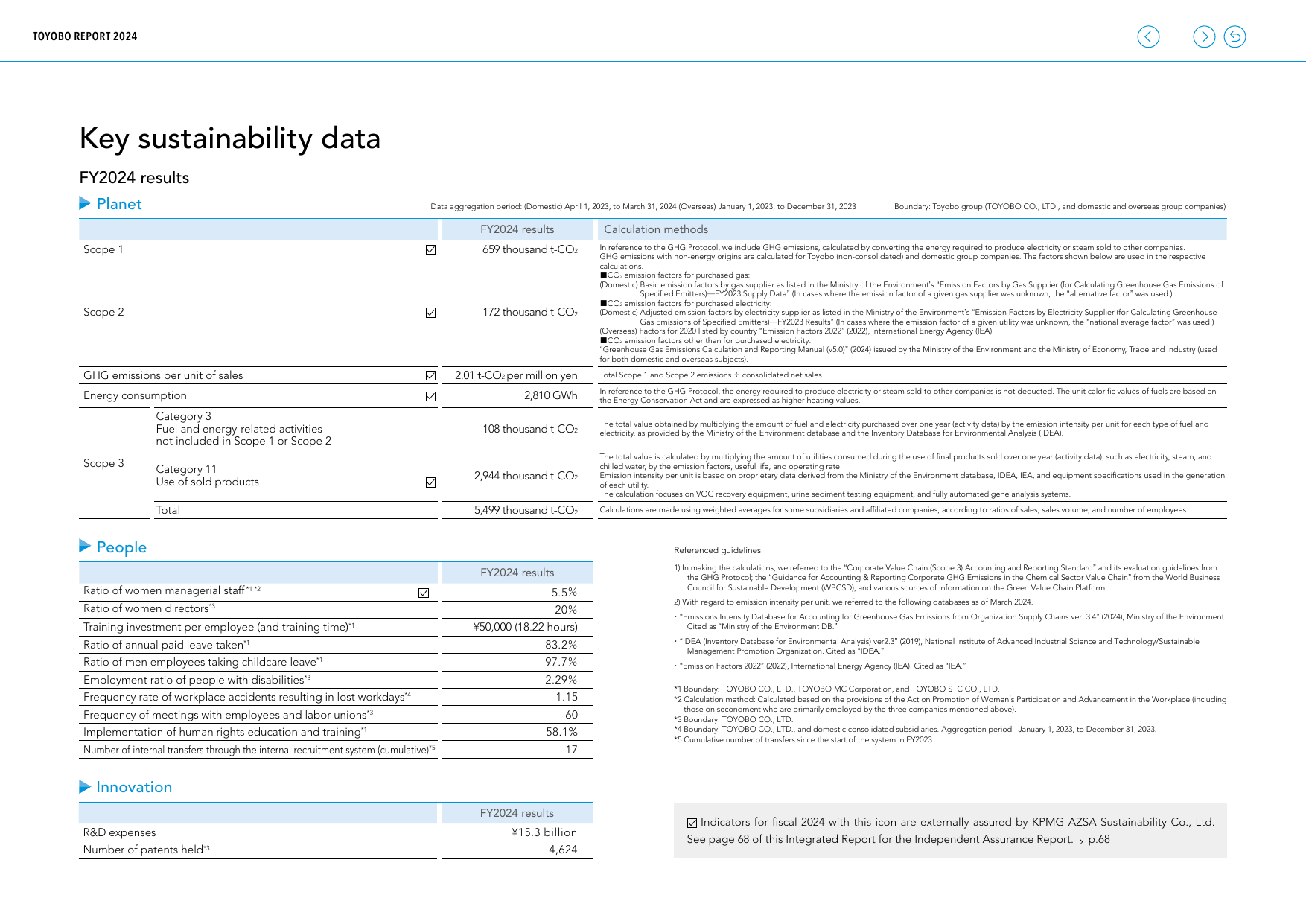Image resolution: width=1306 pixels, height=924 pixels.
Task: Click the 172 thousand t-CO2 value
Action: coord(530,312)
